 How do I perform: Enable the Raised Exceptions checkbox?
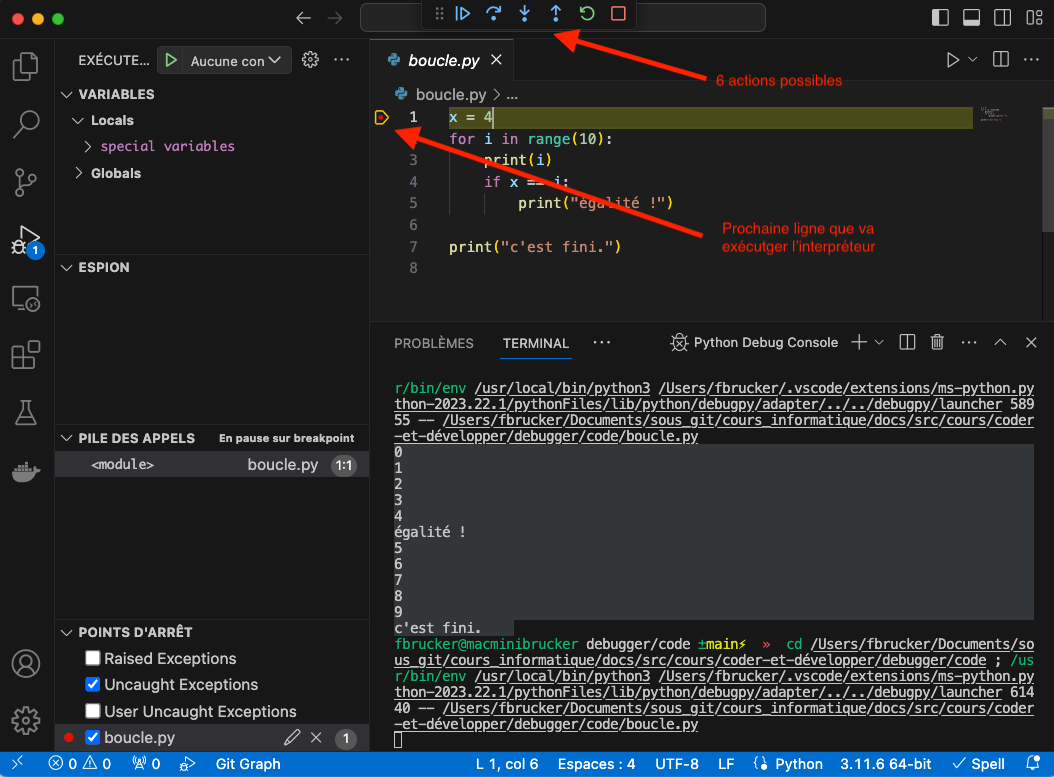pos(93,658)
